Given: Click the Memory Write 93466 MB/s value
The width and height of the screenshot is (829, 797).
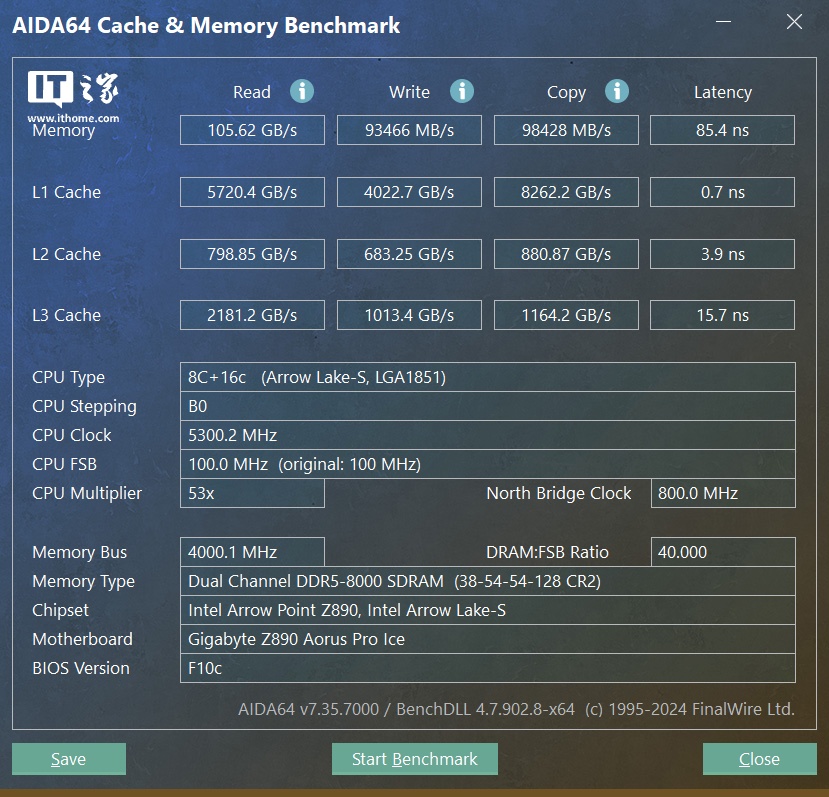Looking at the screenshot, I should click(x=409, y=130).
